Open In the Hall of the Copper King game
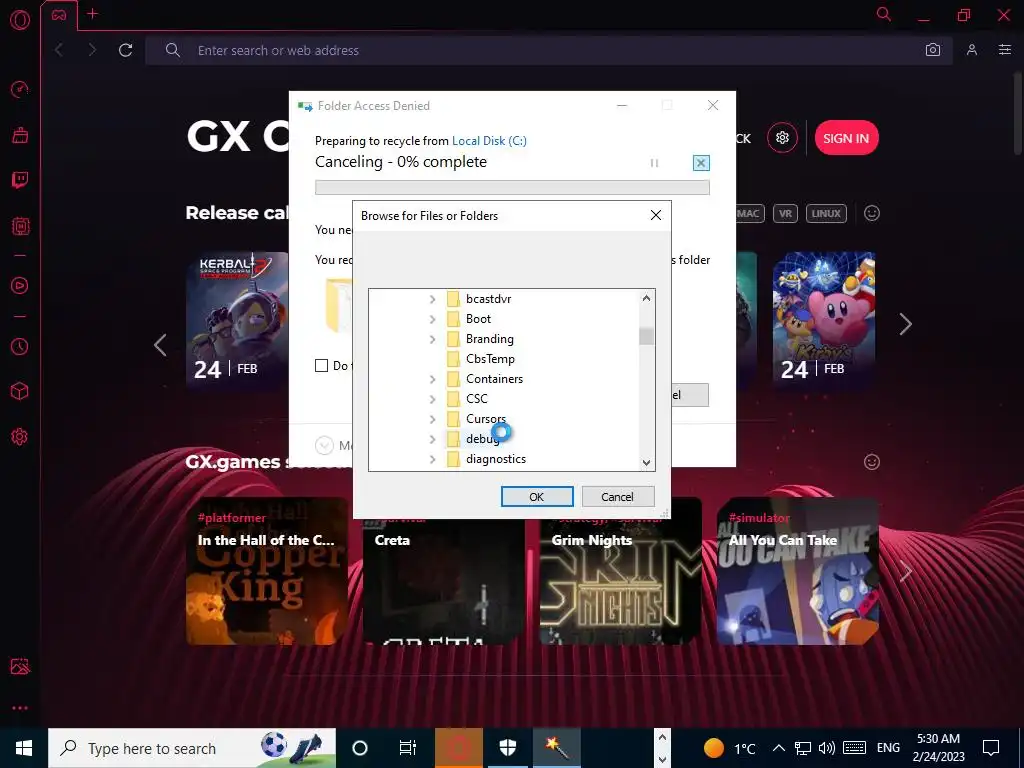This screenshot has height=768, width=1024. [267, 571]
